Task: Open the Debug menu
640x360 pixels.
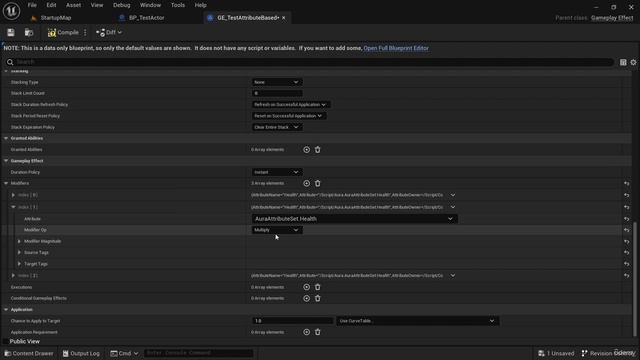Action: point(122,5)
